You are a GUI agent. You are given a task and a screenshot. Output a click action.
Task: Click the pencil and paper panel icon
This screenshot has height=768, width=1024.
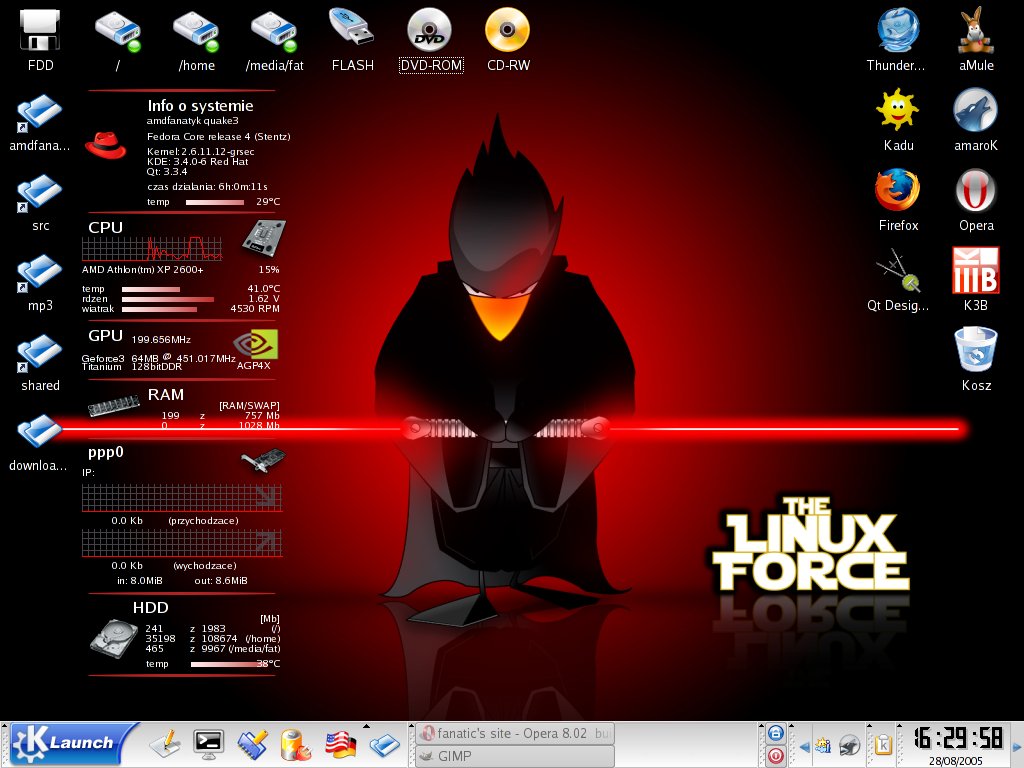(x=165, y=744)
